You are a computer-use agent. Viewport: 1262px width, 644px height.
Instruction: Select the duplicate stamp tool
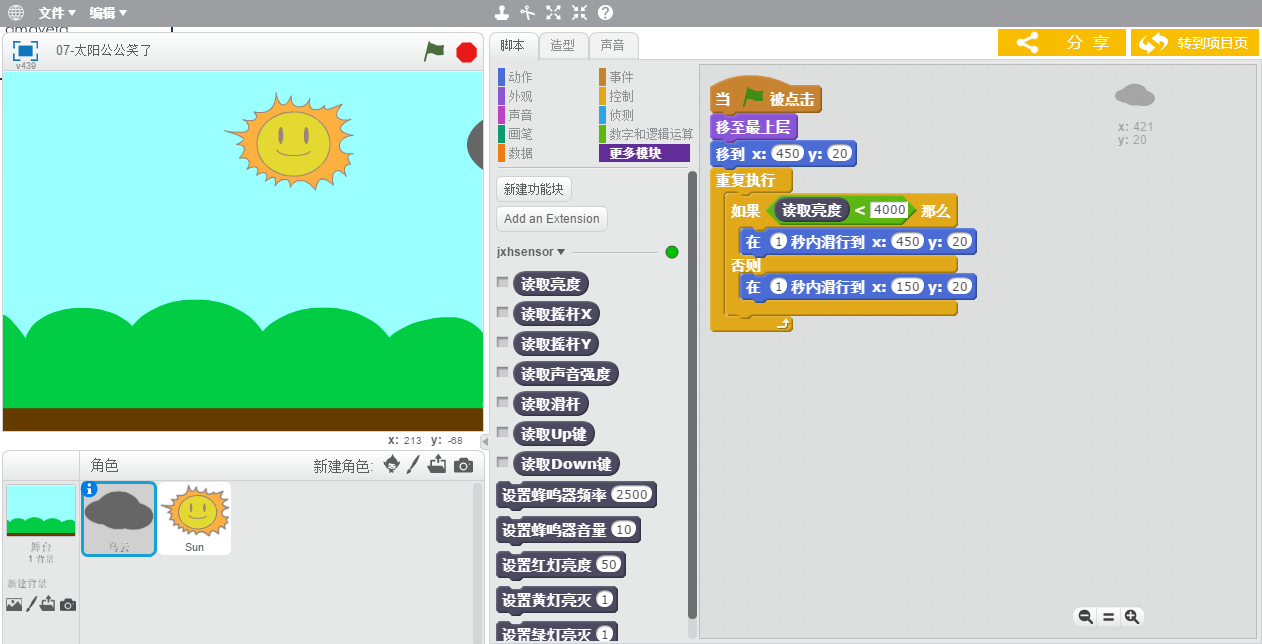click(502, 13)
